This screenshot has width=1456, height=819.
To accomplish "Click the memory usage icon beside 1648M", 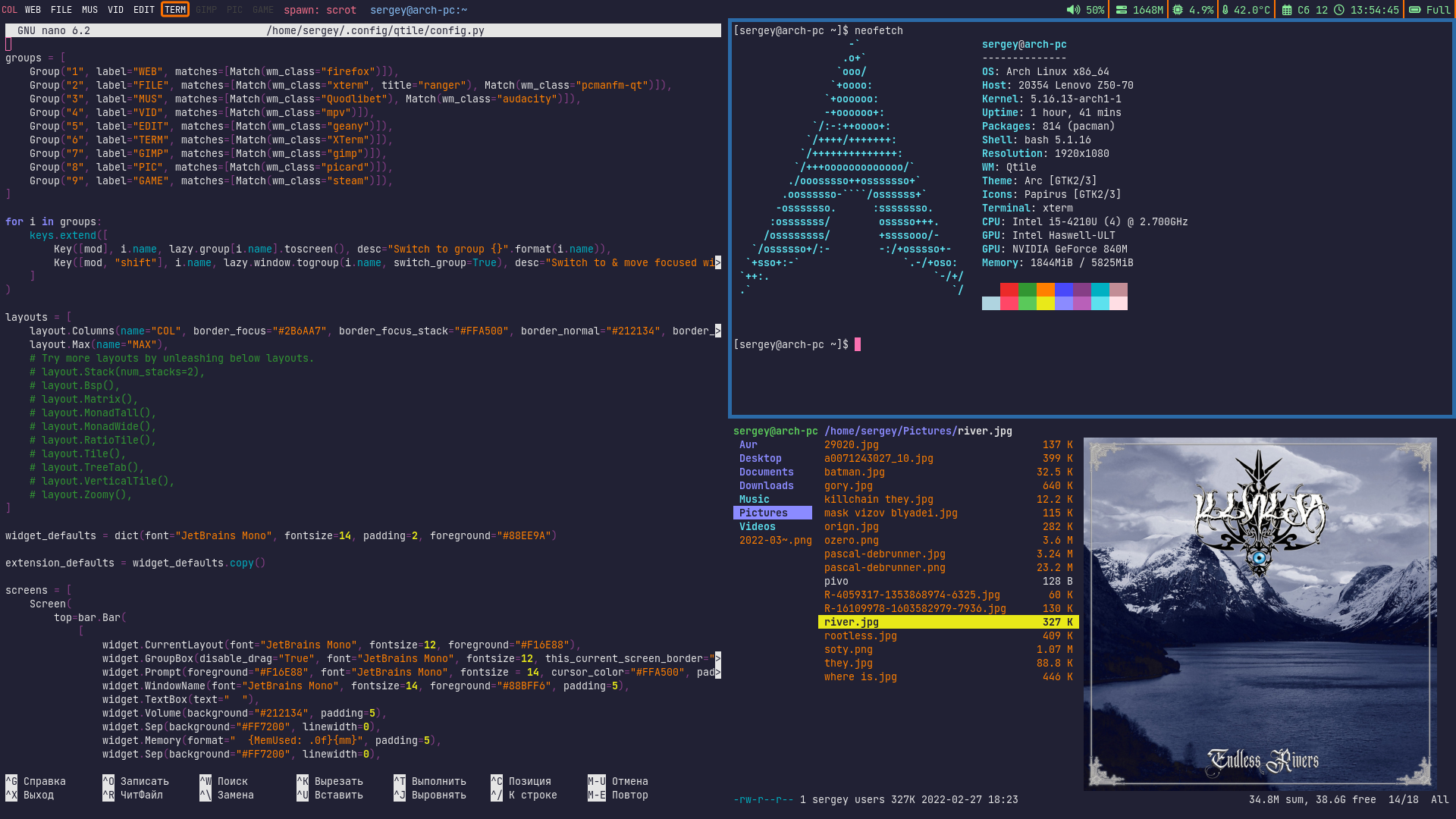I will coord(1122,10).
